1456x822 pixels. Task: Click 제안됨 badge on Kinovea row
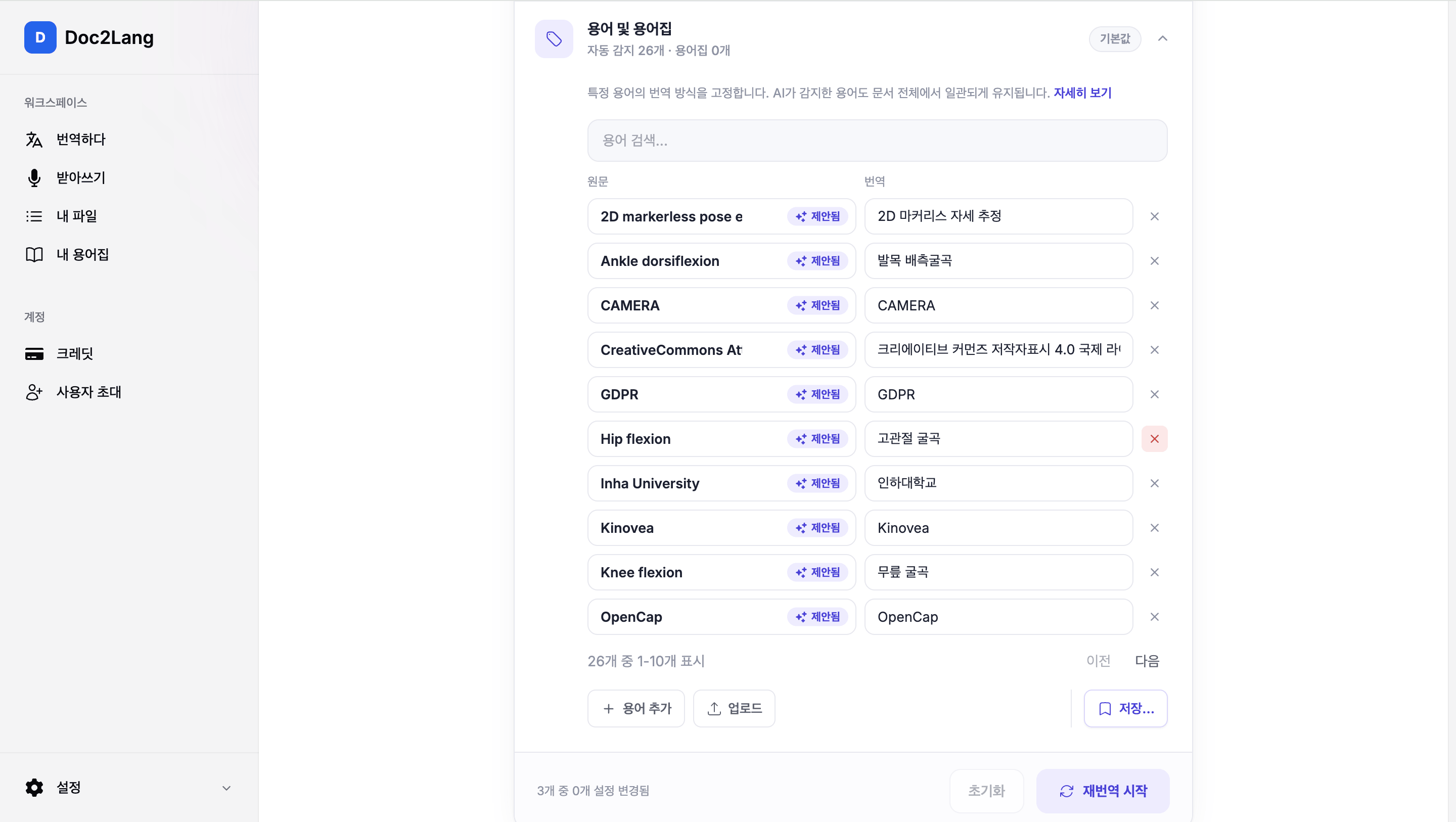pyautogui.click(x=817, y=527)
